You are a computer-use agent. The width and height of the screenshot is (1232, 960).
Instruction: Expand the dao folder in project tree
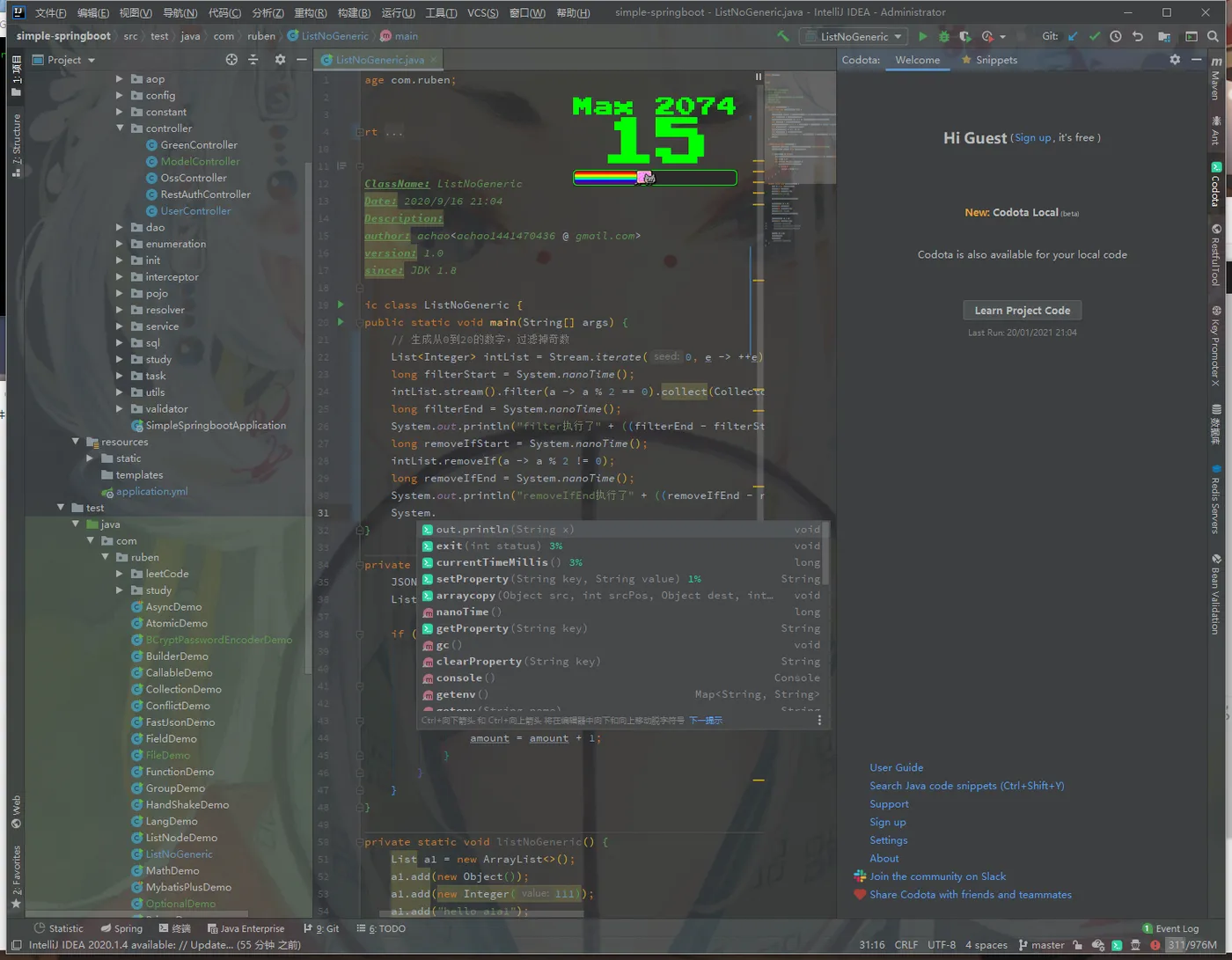point(121,228)
